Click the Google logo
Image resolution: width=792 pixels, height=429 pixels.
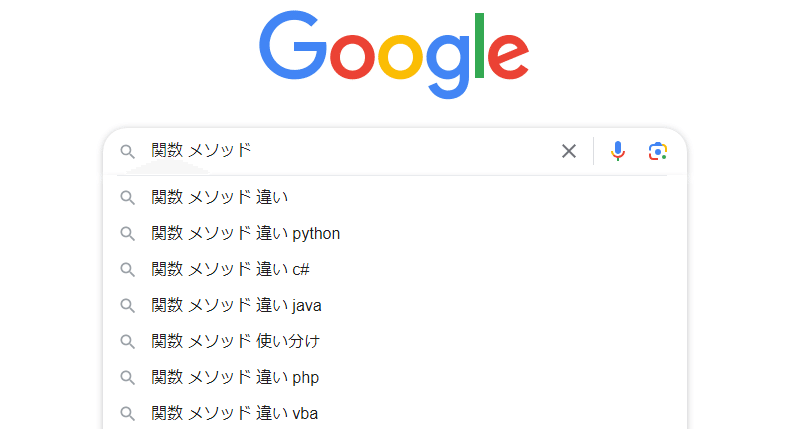point(394,55)
